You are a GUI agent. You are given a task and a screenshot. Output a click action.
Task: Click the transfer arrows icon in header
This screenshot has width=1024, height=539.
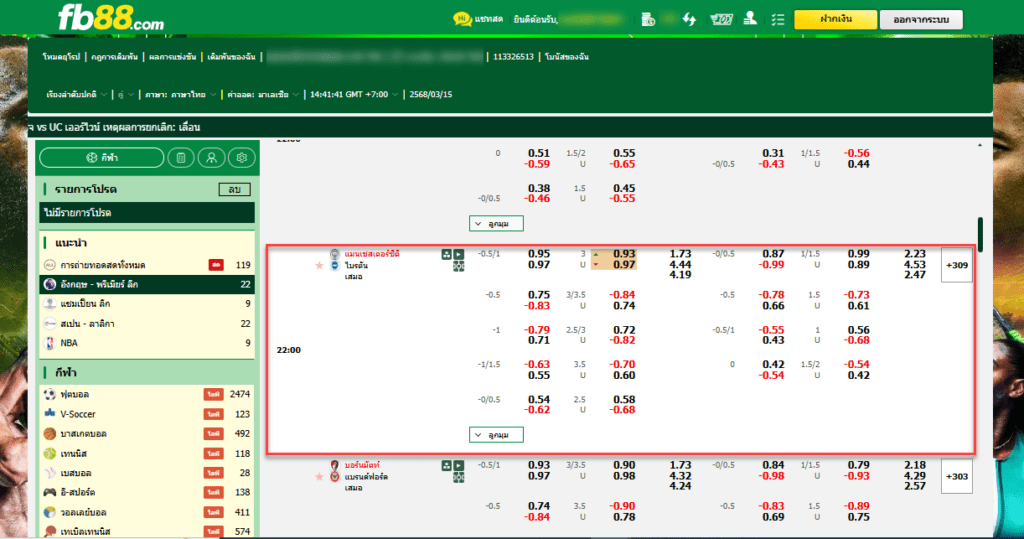[x=689, y=20]
